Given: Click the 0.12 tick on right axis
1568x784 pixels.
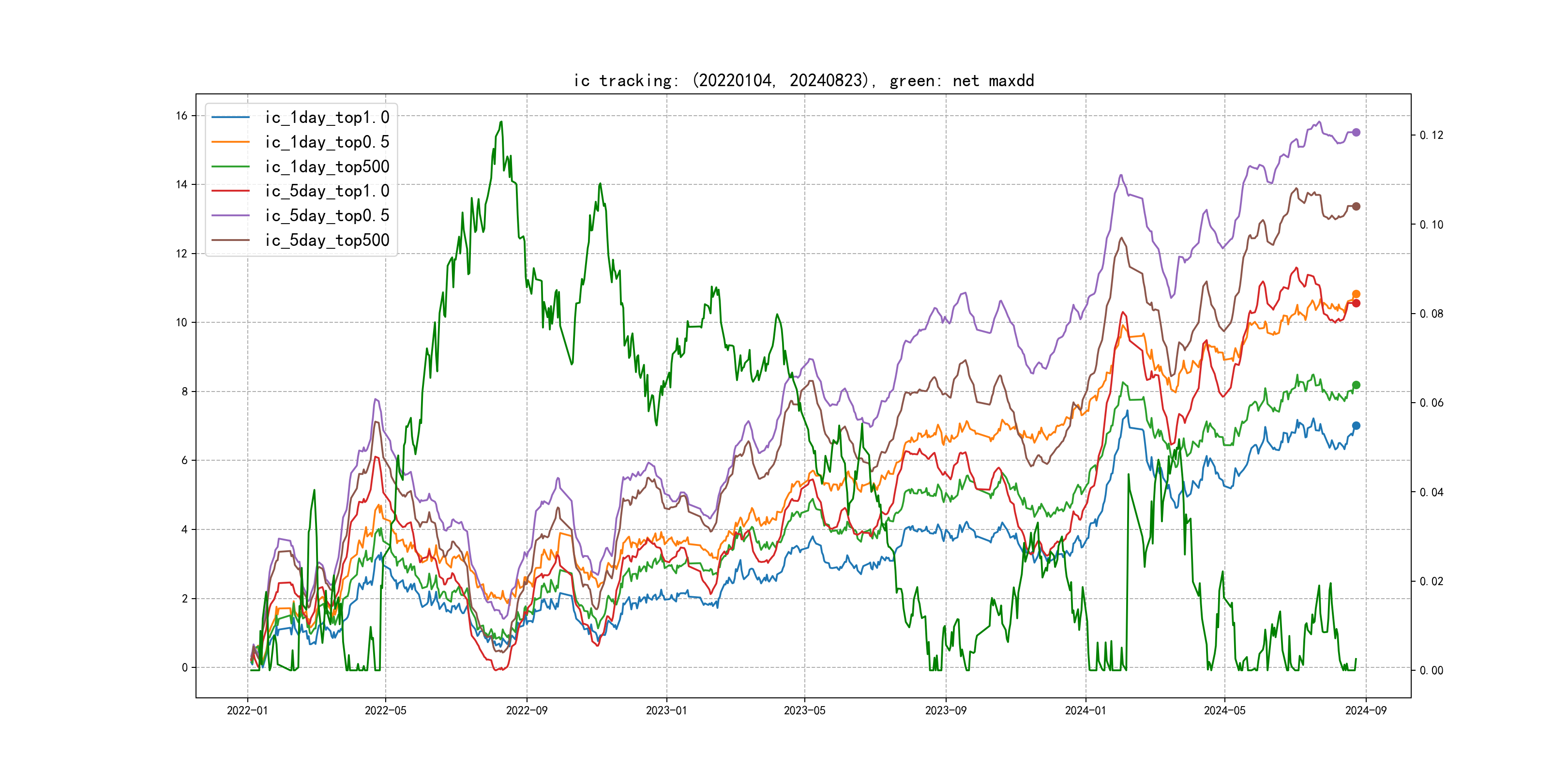Looking at the screenshot, I should pos(1431,135).
